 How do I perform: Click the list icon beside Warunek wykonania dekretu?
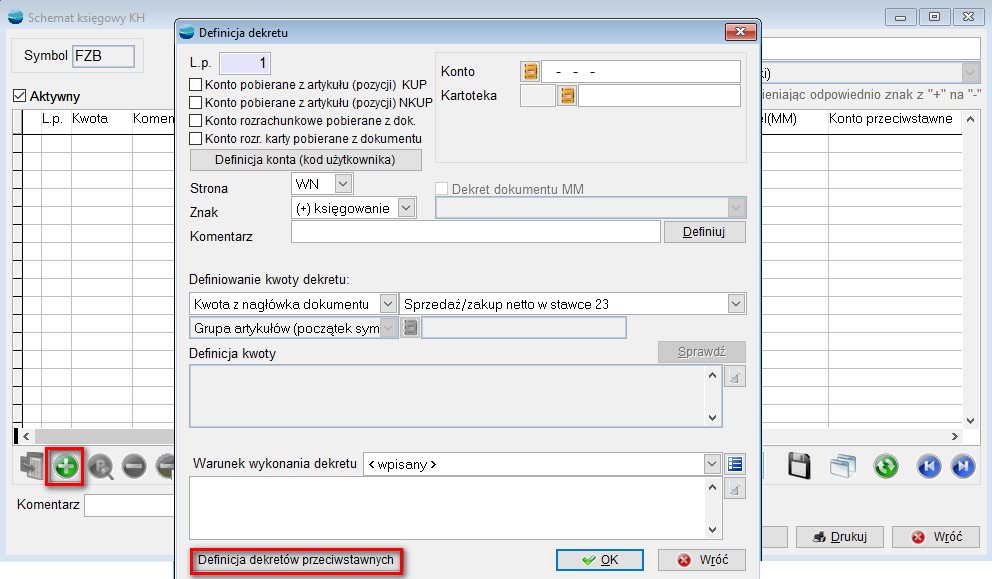pos(735,464)
